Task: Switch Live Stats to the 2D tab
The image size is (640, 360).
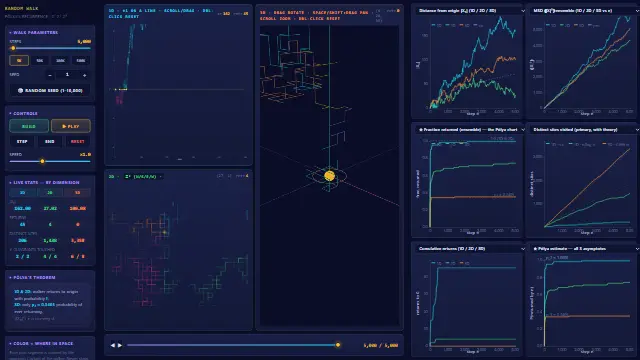Action: tap(50, 192)
